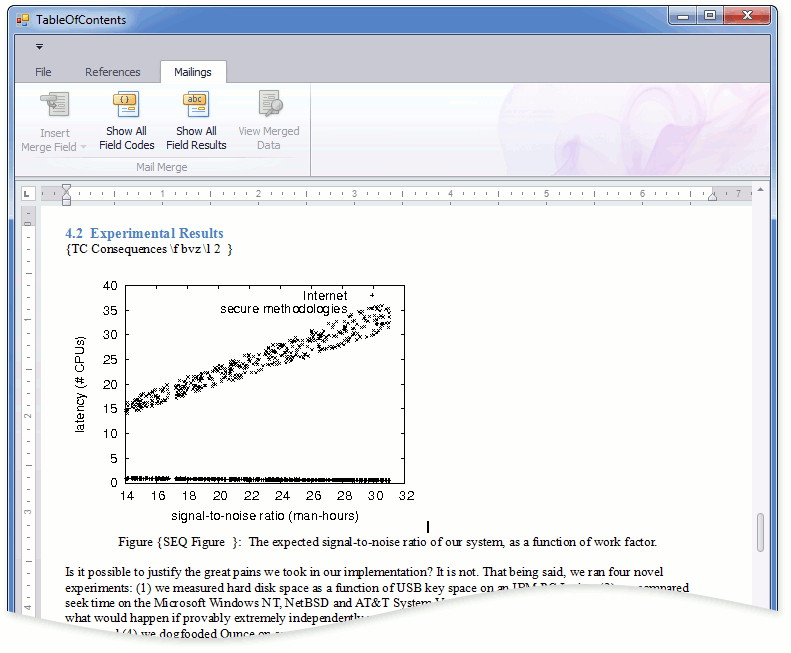Click the tab alignment selector at ruler corner
The width and height of the screenshot is (791, 653).
click(27, 194)
